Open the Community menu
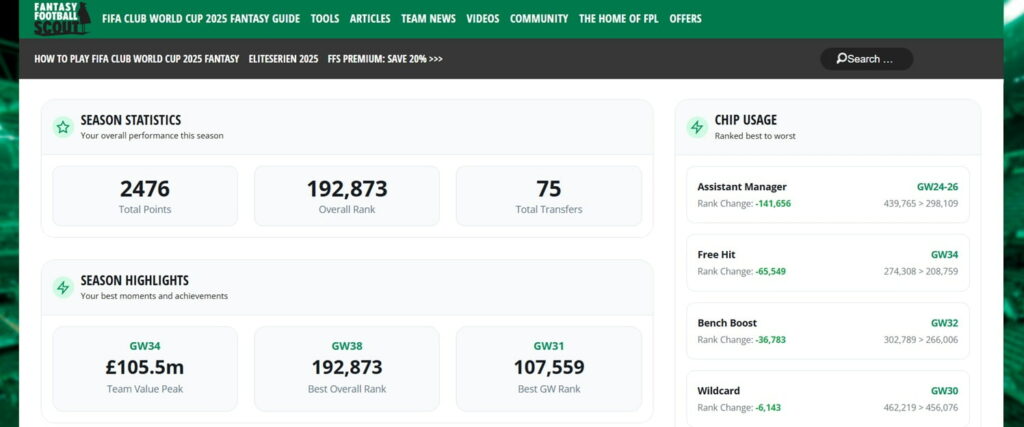 click(539, 18)
